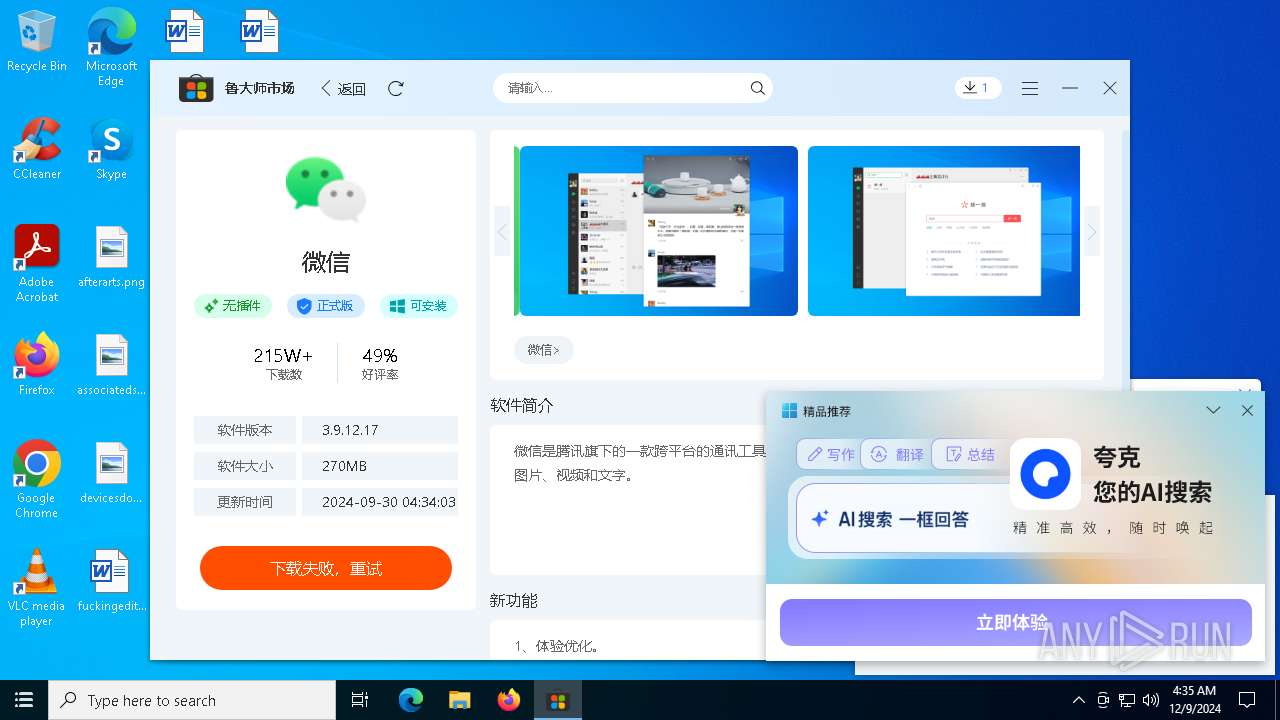The width and height of the screenshot is (1280, 720).
Task: Click the magnifier search icon
Action: point(758,88)
